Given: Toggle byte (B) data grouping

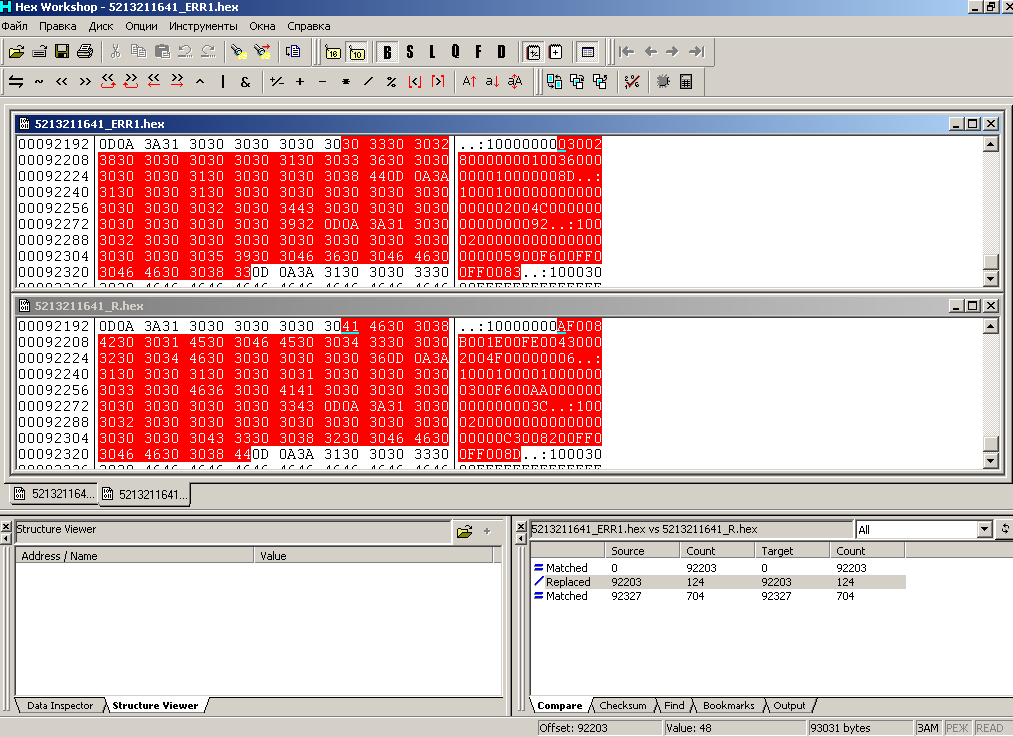Looking at the screenshot, I should click(x=387, y=52).
